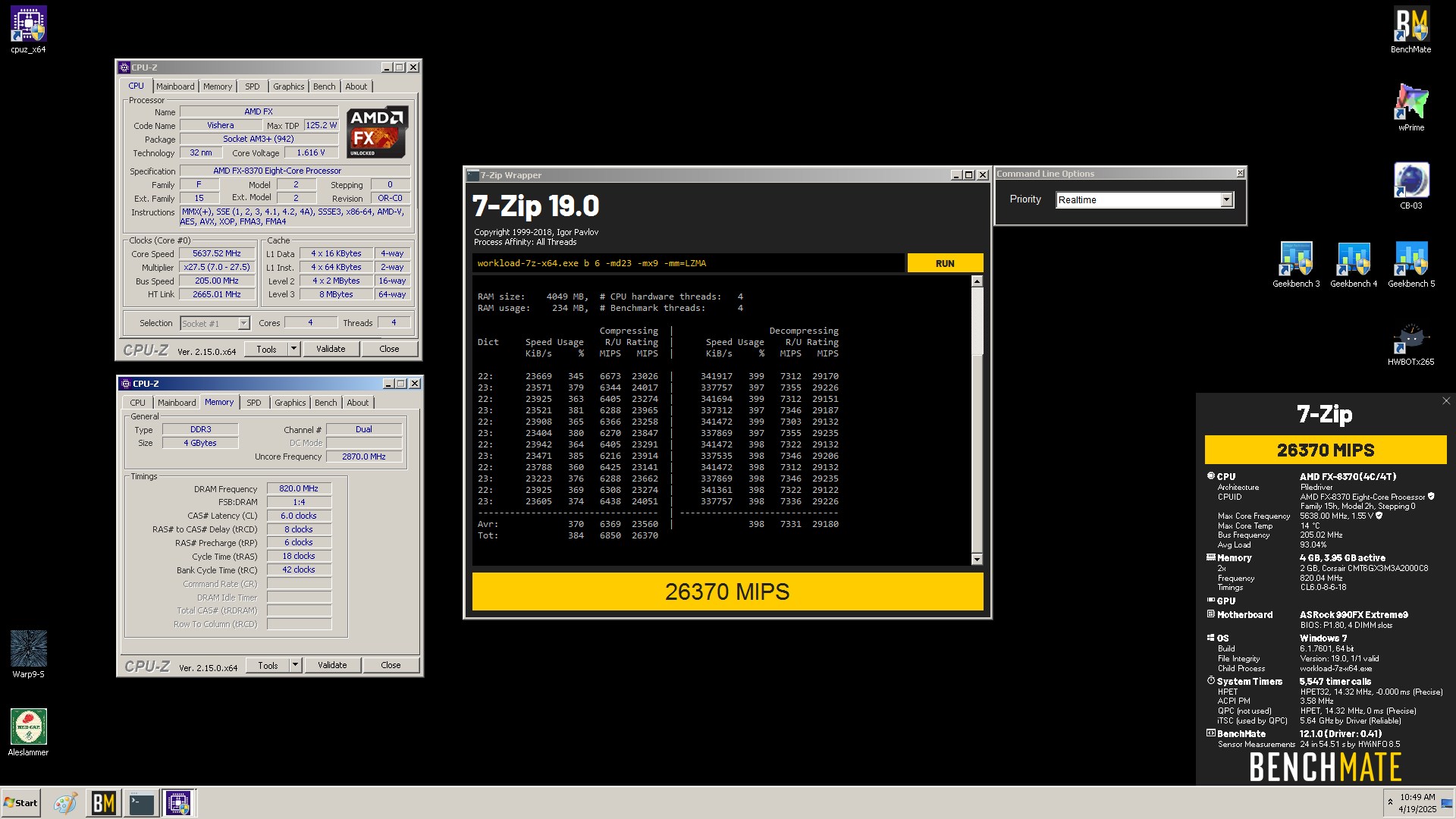Click the Core Speed value 5637.52 MHz

click(x=217, y=254)
